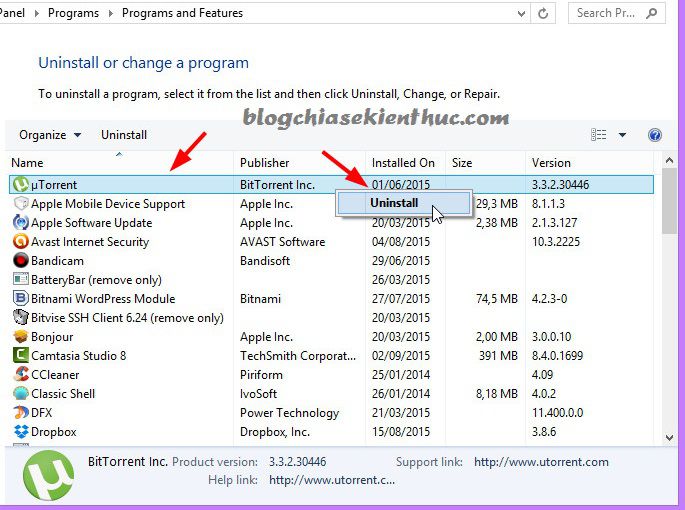Select the Dropbox entry

tap(54, 432)
